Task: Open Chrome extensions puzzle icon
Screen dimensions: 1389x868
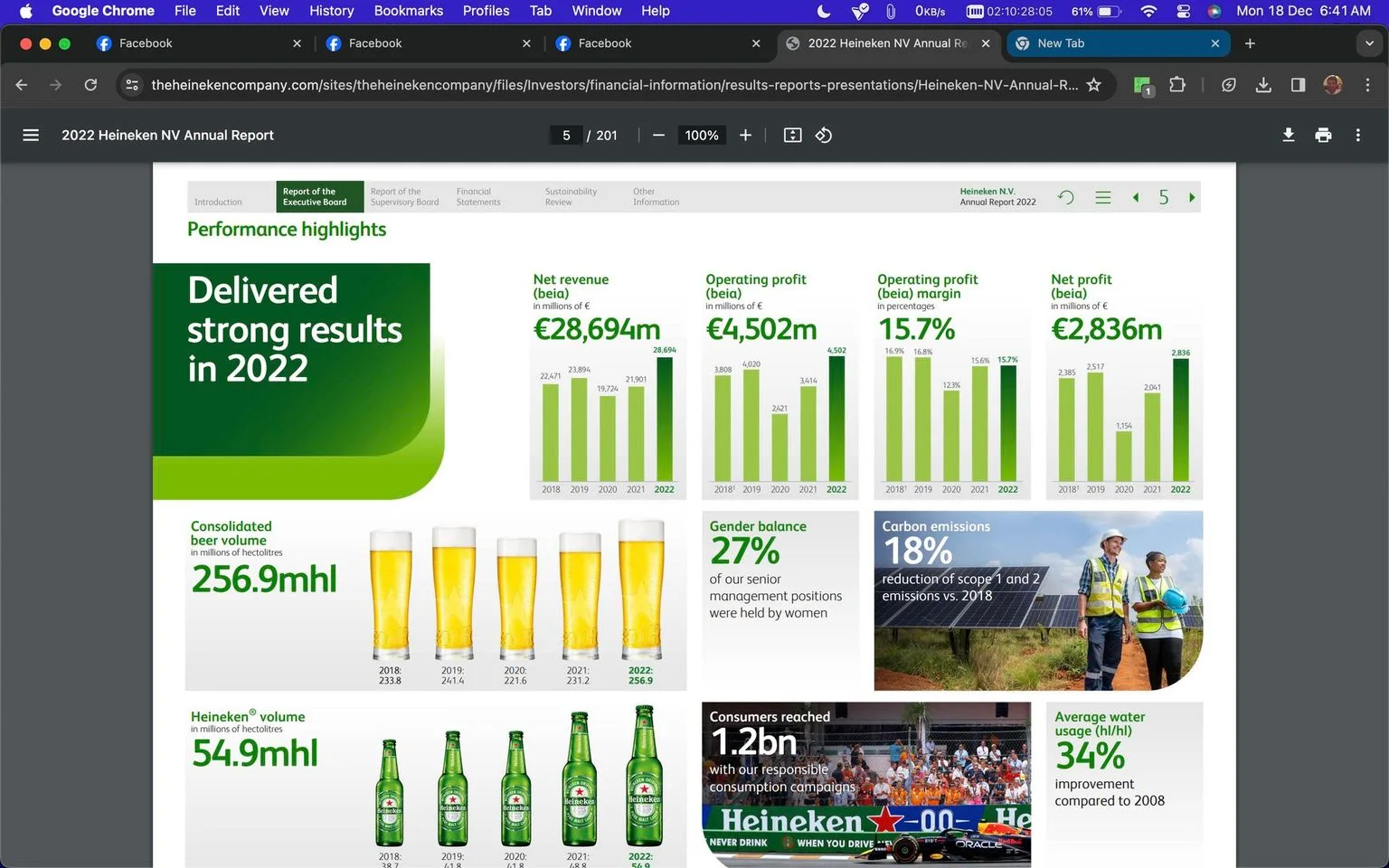Action: pos(1176,85)
